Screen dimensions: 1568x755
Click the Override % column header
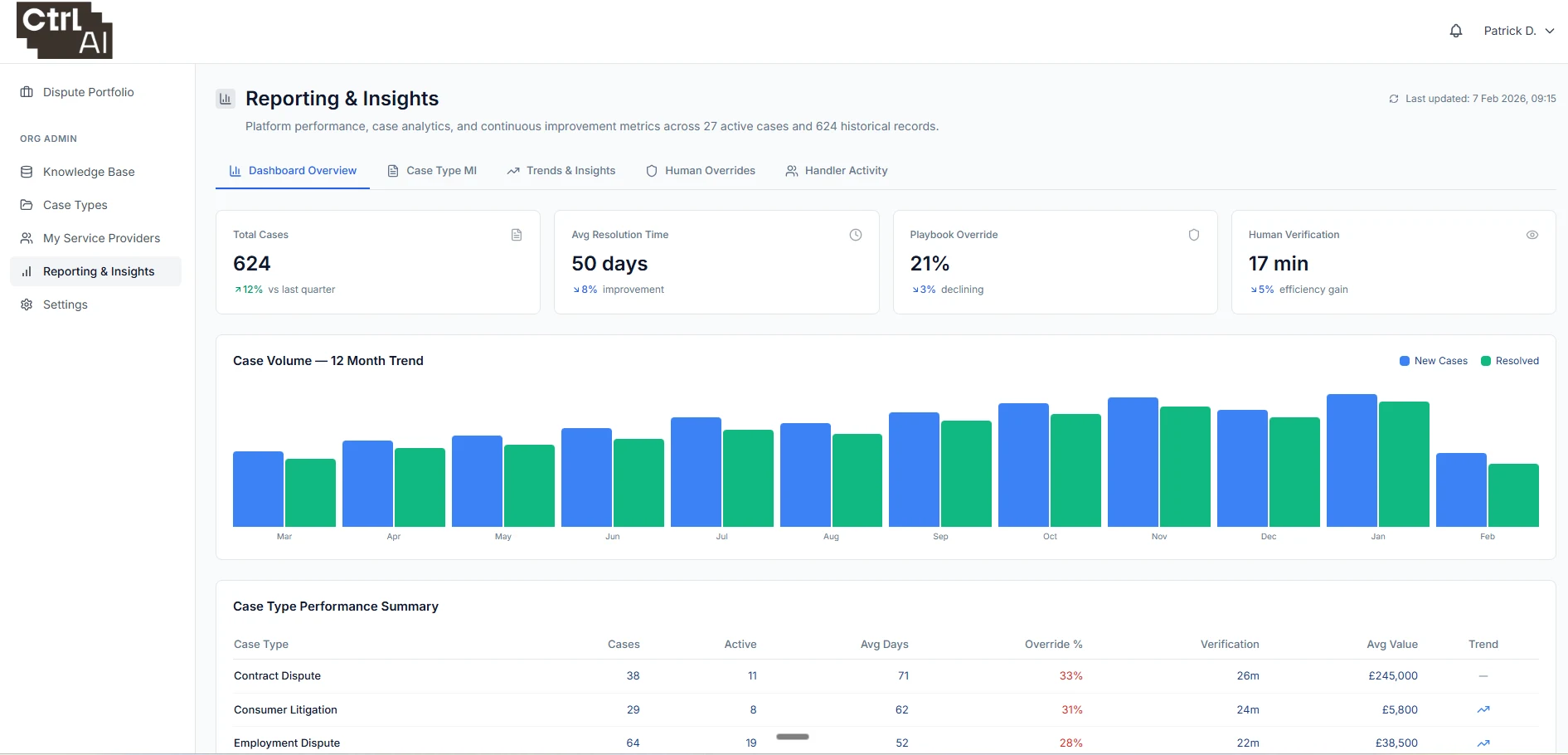1054,645
